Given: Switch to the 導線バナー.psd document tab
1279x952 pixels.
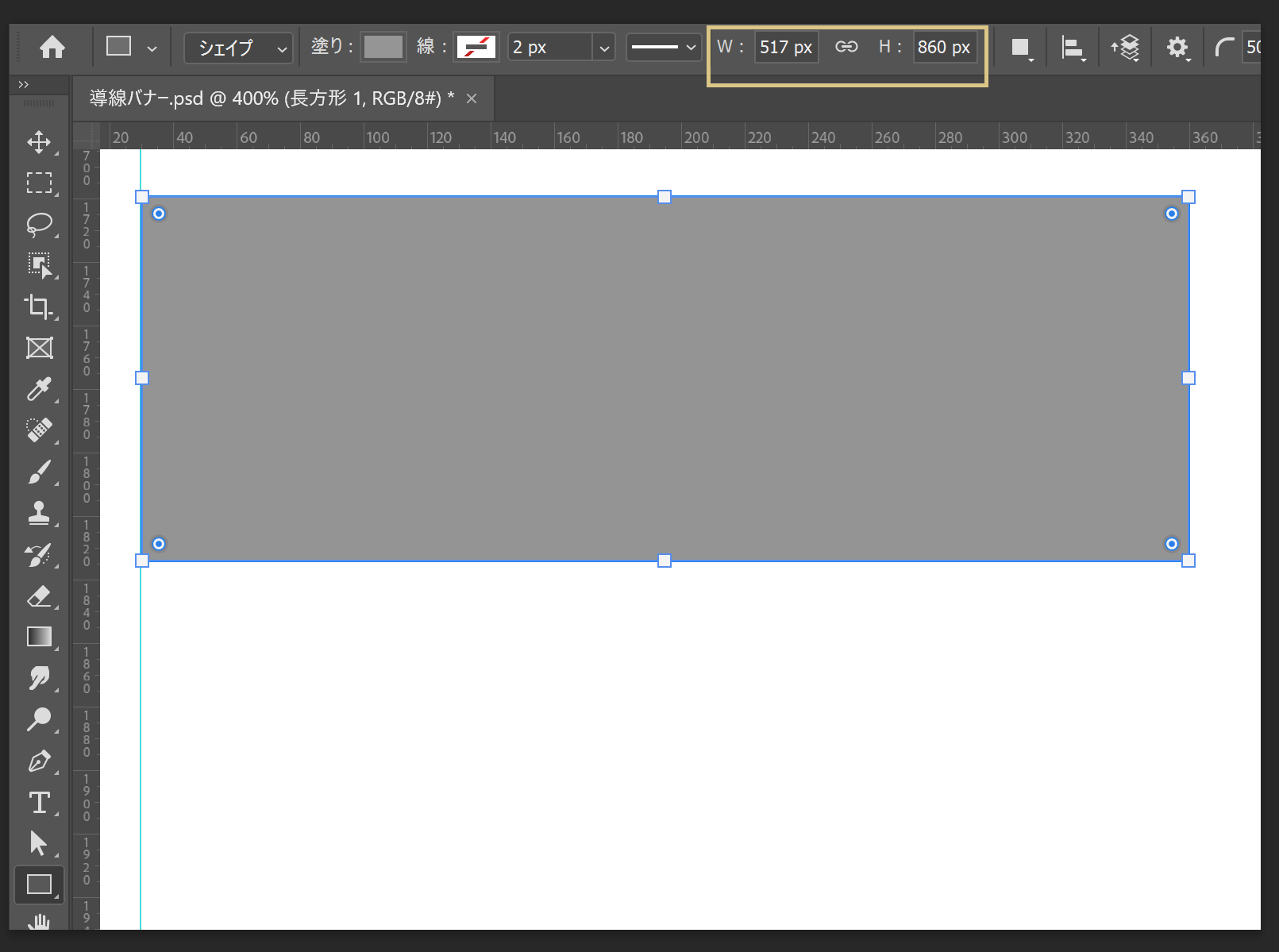Looking at the screenshot, I should 270,98.
